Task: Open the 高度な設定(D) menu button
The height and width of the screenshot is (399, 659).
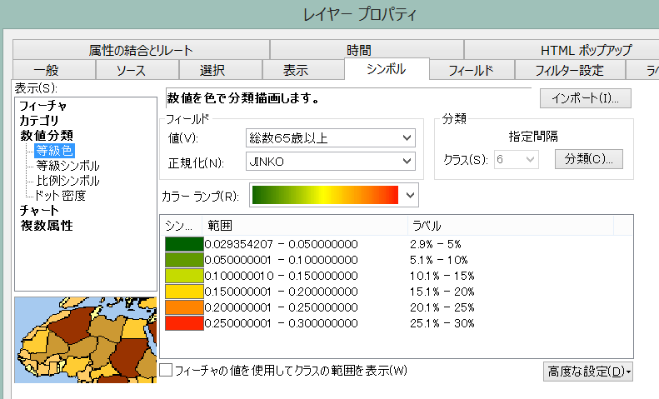Action: (588, 372)
